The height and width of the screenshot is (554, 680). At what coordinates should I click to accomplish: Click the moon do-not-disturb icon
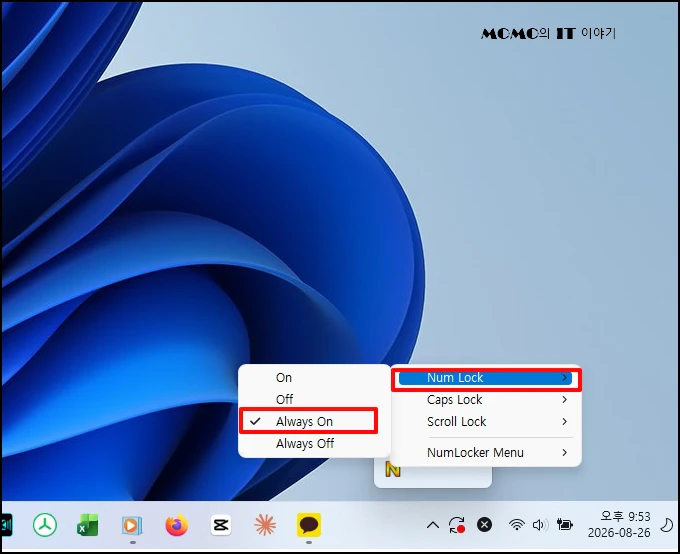click(x=667, y=525)
